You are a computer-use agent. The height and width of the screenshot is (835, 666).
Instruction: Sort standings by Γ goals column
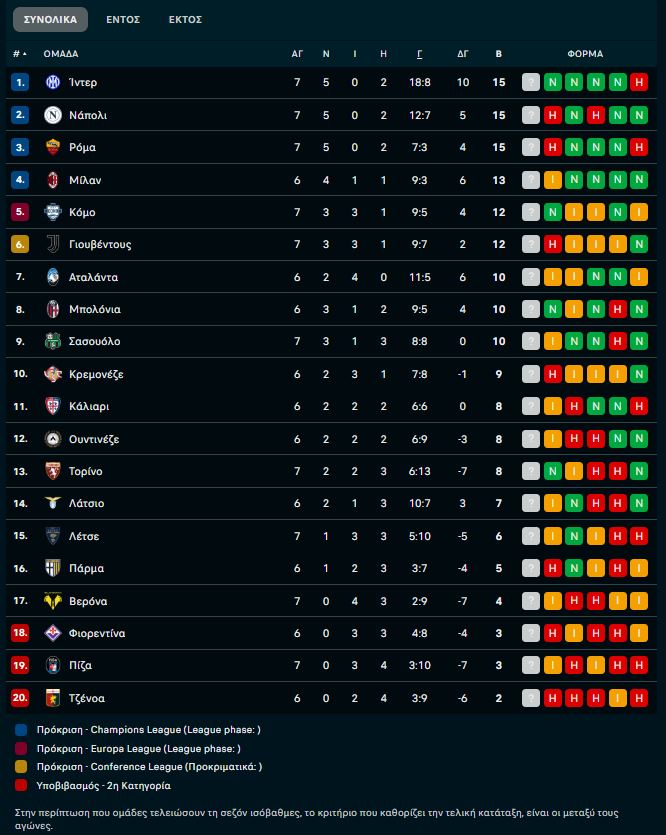tap(420, 53)
